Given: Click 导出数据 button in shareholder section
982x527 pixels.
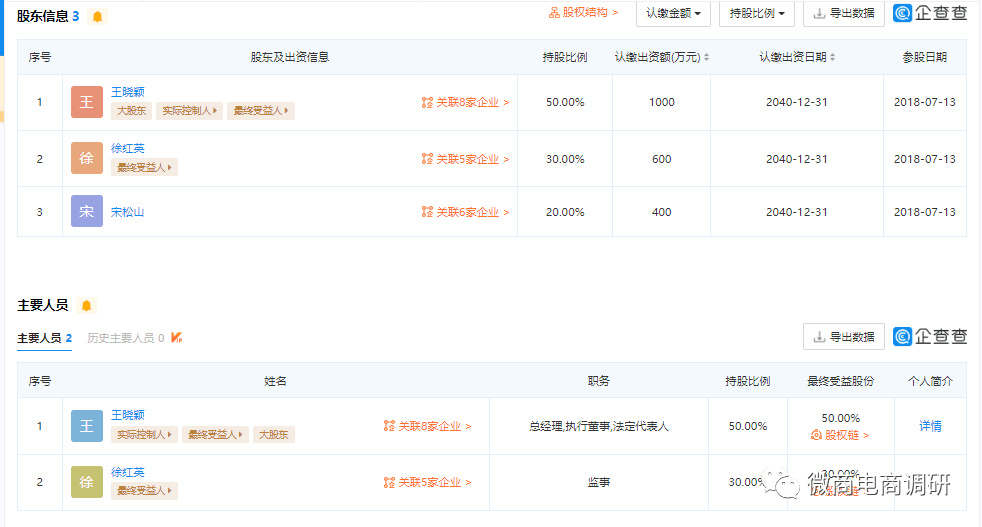Looking at the screenshot, I should click(844, 13).
